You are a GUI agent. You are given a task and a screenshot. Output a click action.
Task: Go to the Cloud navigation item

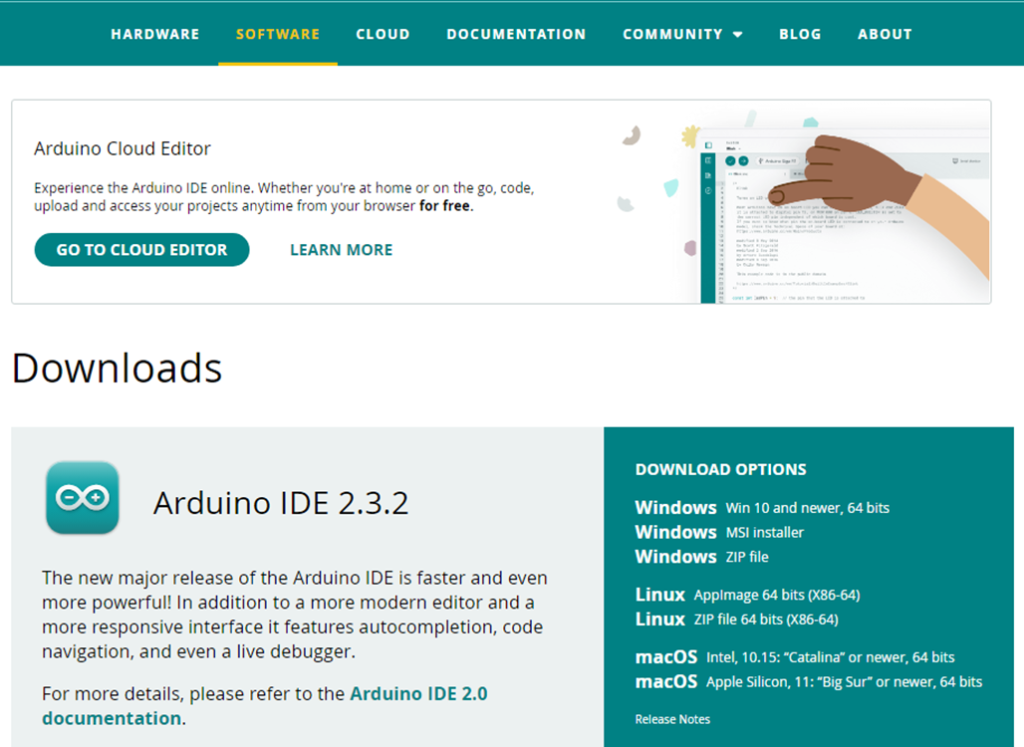coord(383,34)
